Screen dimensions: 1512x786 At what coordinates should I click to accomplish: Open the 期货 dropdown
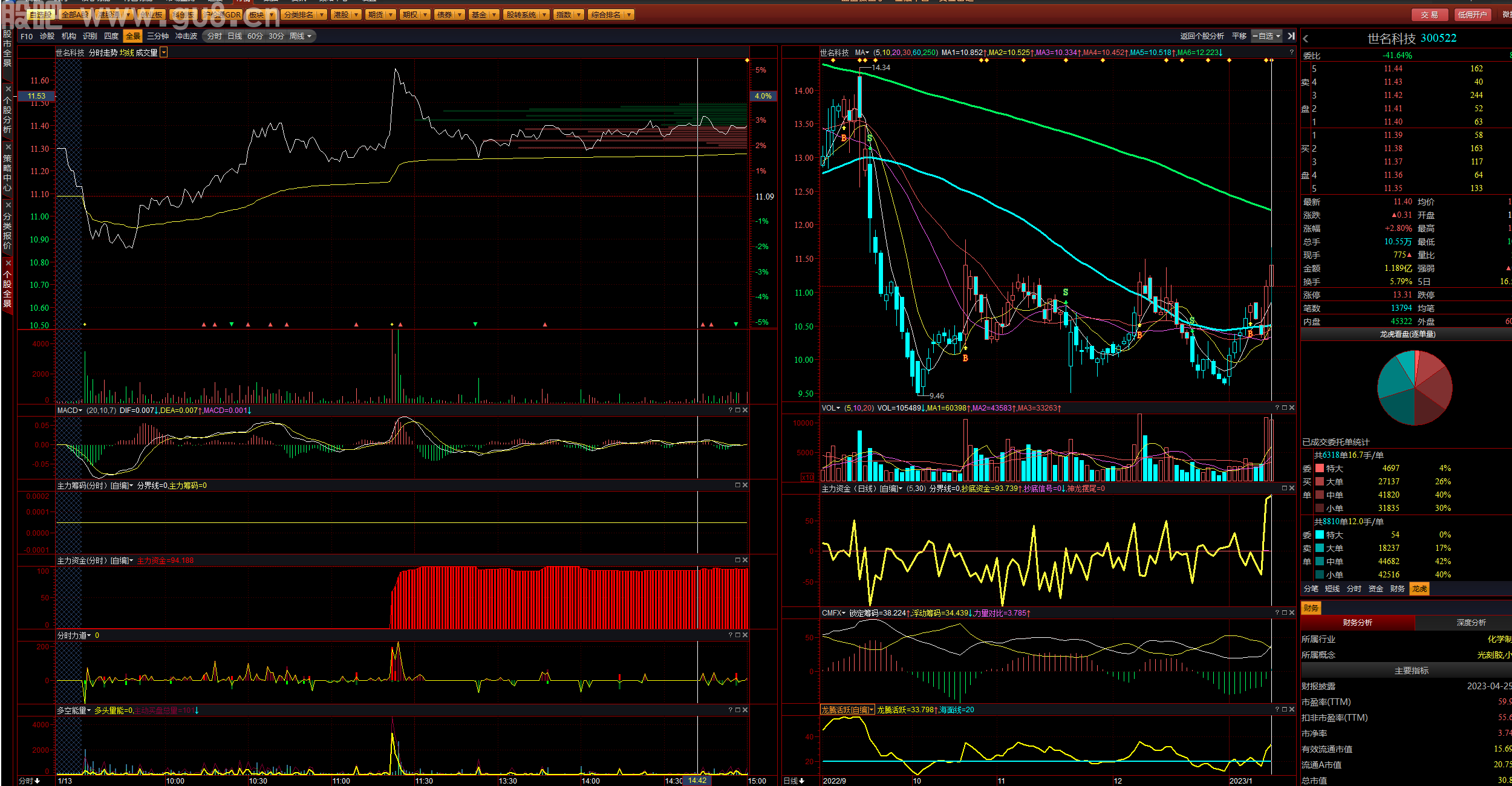380,15
